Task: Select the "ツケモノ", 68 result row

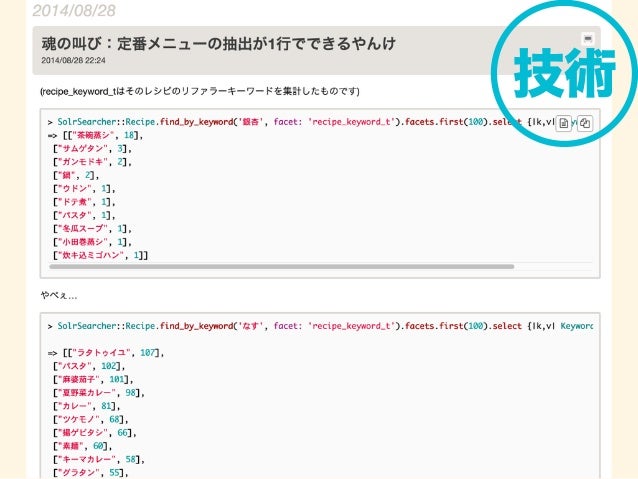Action: tap(91, 420)
